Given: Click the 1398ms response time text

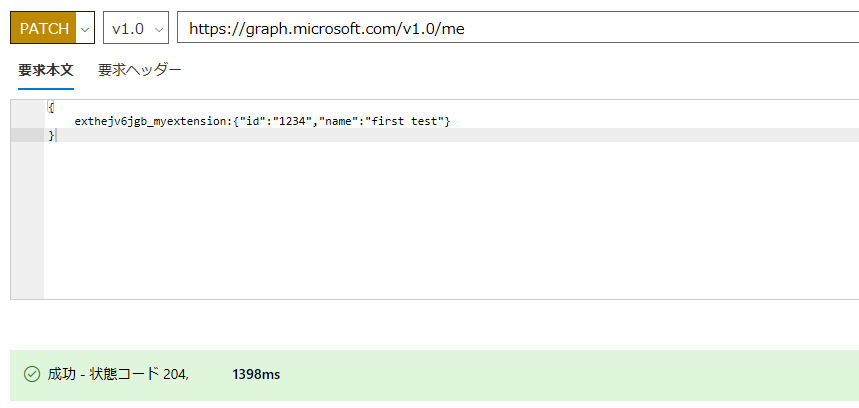Looking at the screenshot, I should (x=256, y=375).
